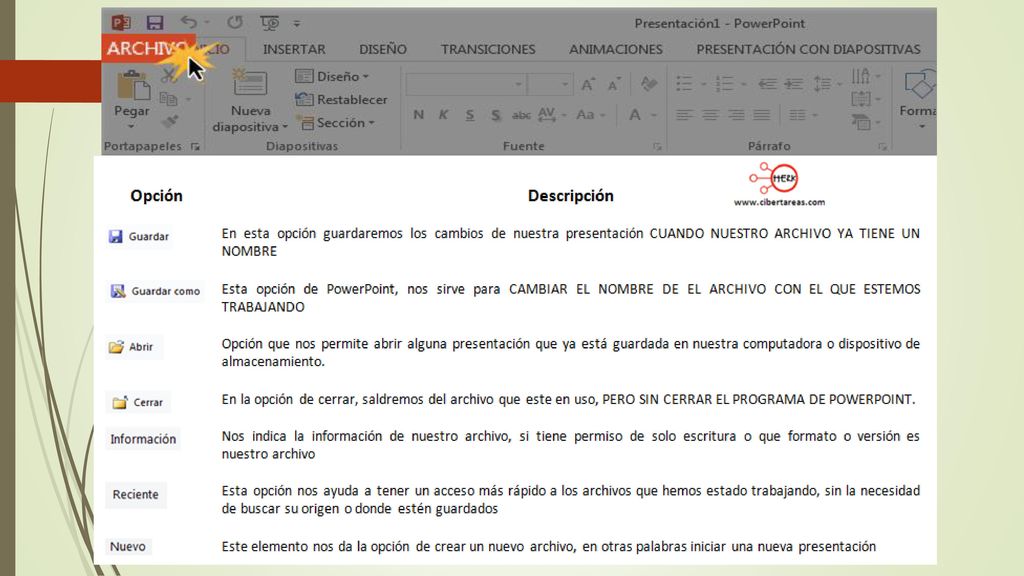Image resolution: width=1024 pixels, height=576 pixels.
Task: Click the font color A button
Action: point(635,115)
